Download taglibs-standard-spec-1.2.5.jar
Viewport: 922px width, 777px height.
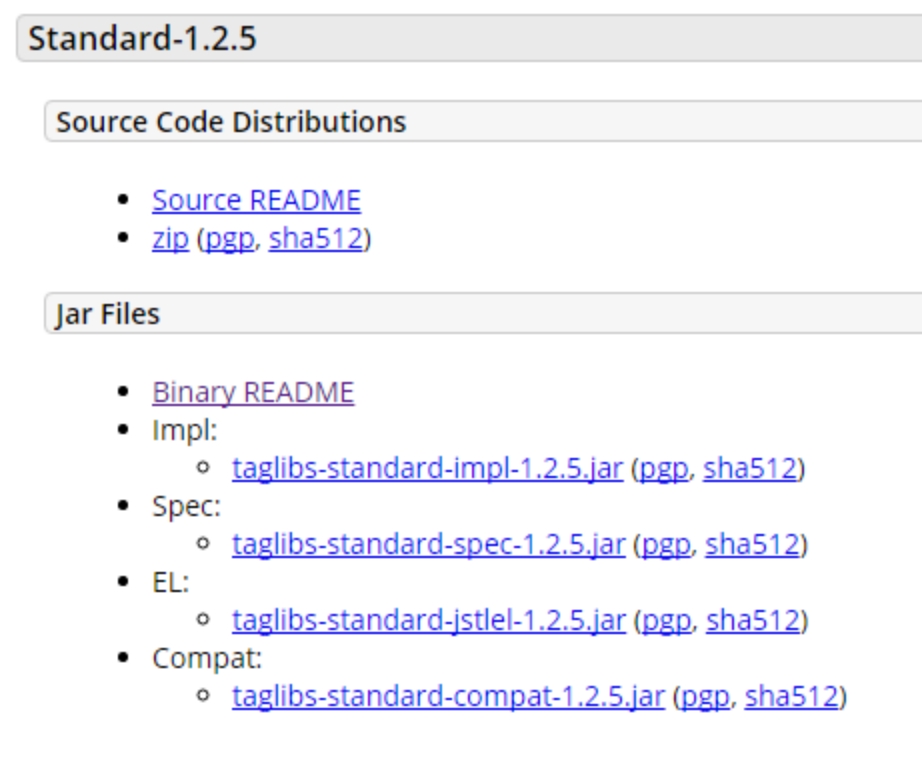(429, 545)
